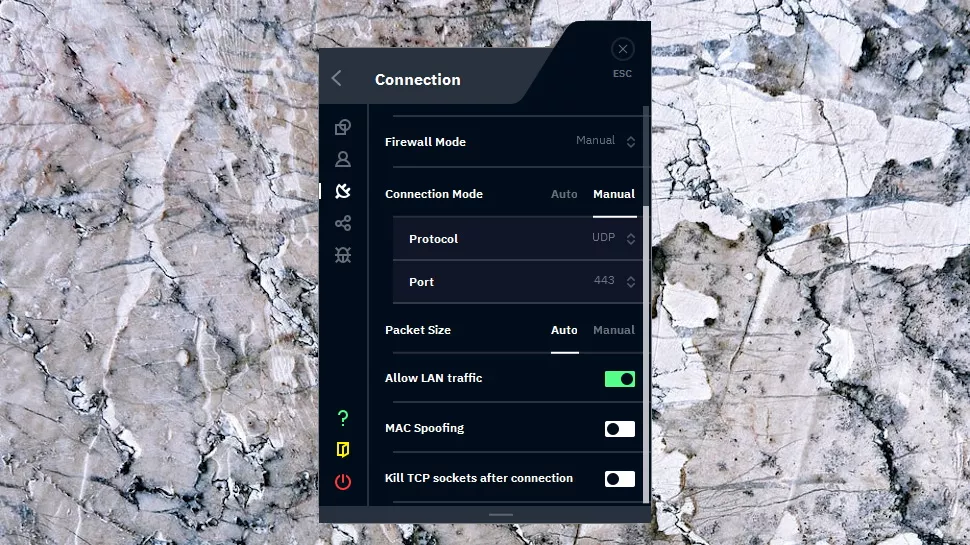Click the bottom resize handle bar
The height and width of the screenshot is (545, 970).
click(x=500, y=515)
